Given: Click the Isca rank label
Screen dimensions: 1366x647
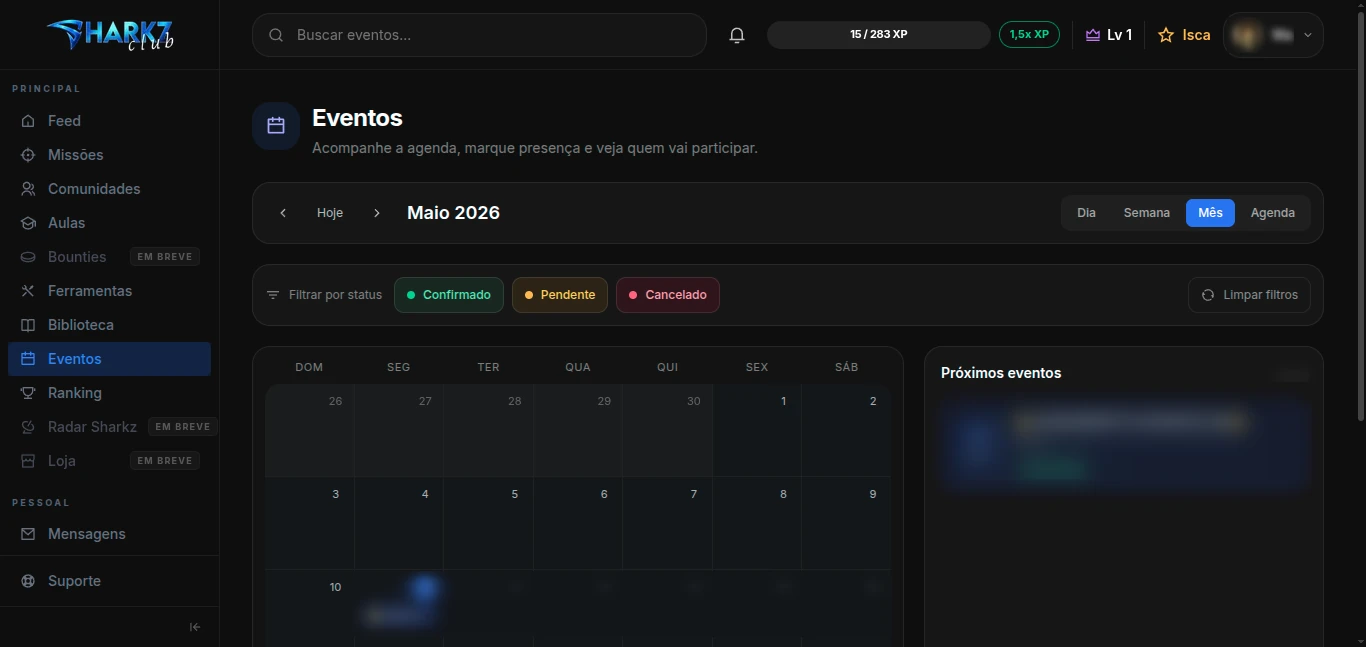Looking at the screenshot, I should 1196,35.
